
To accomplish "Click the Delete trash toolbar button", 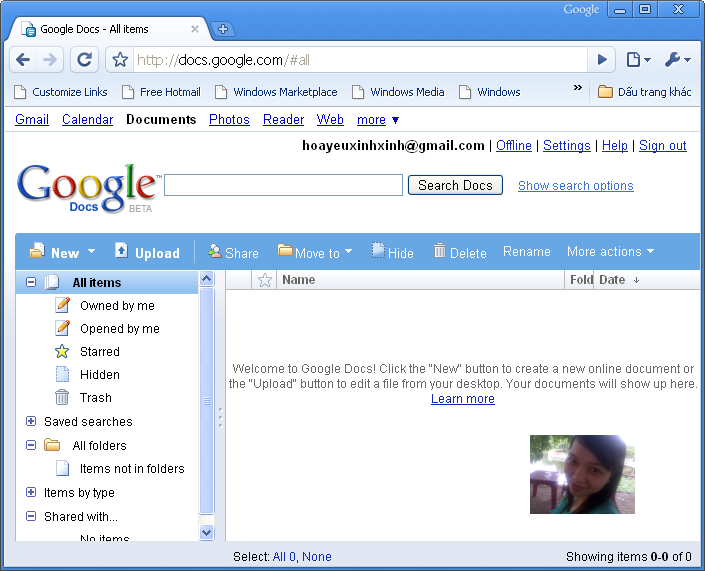I will [460, 252].
